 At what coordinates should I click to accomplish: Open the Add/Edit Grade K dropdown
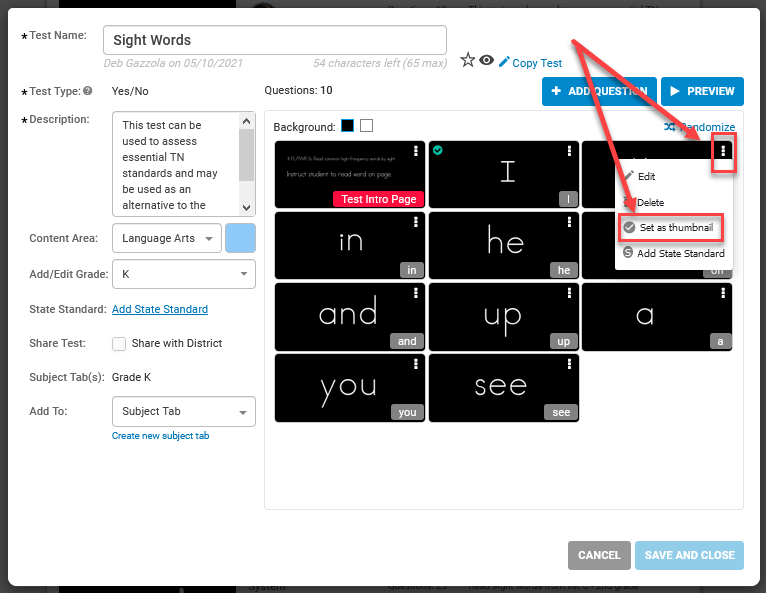coord(184,274)
